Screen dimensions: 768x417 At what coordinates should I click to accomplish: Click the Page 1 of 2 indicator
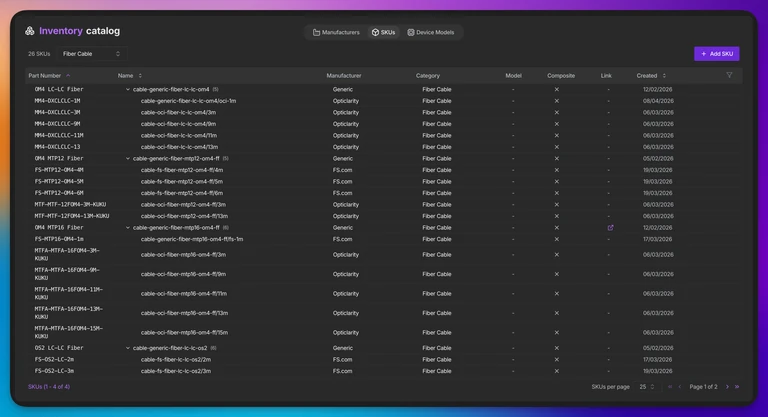(703, 387)
